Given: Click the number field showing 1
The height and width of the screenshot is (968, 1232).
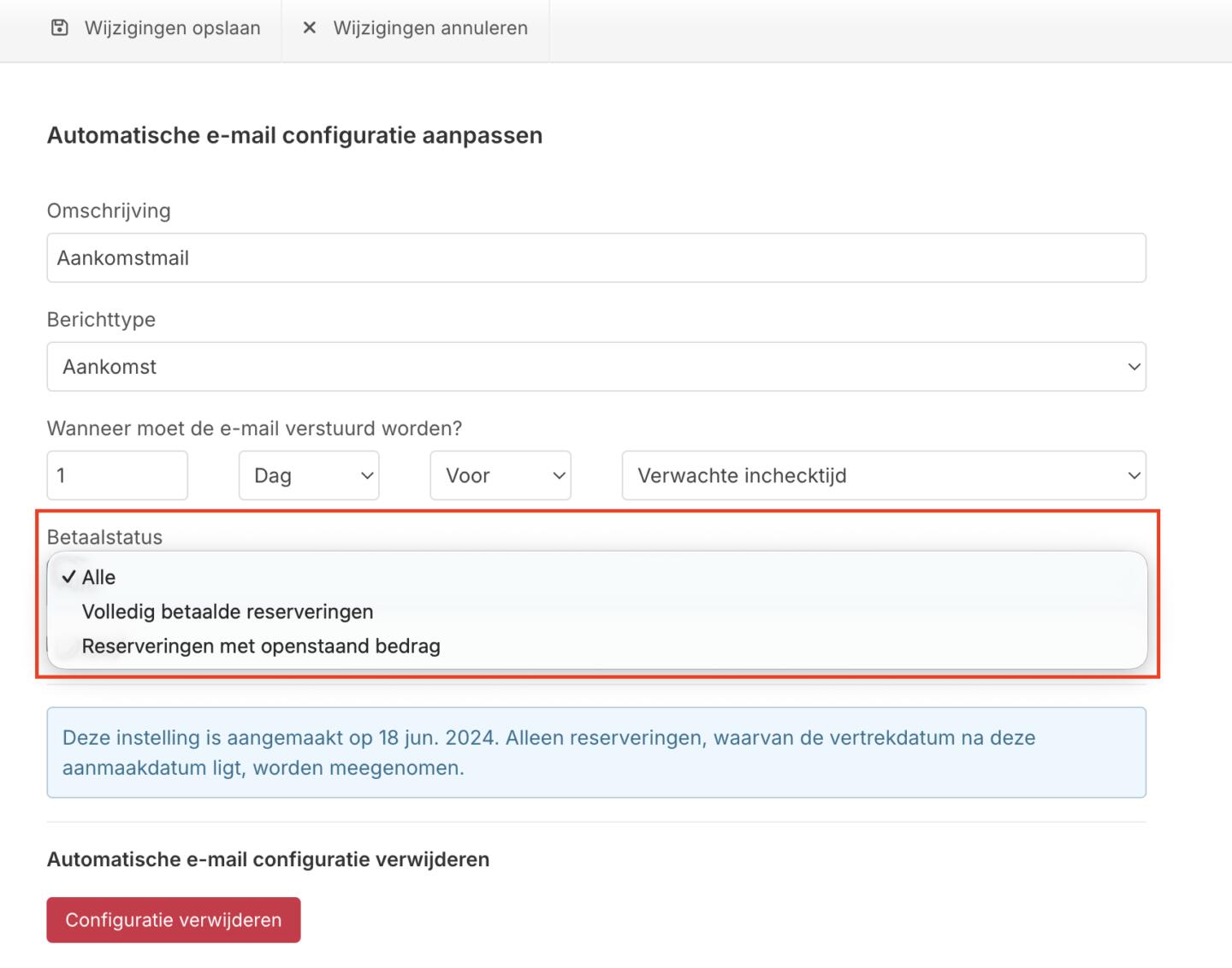Looking at the screenshot, I should pyautogui.click(x=117, y=475).
